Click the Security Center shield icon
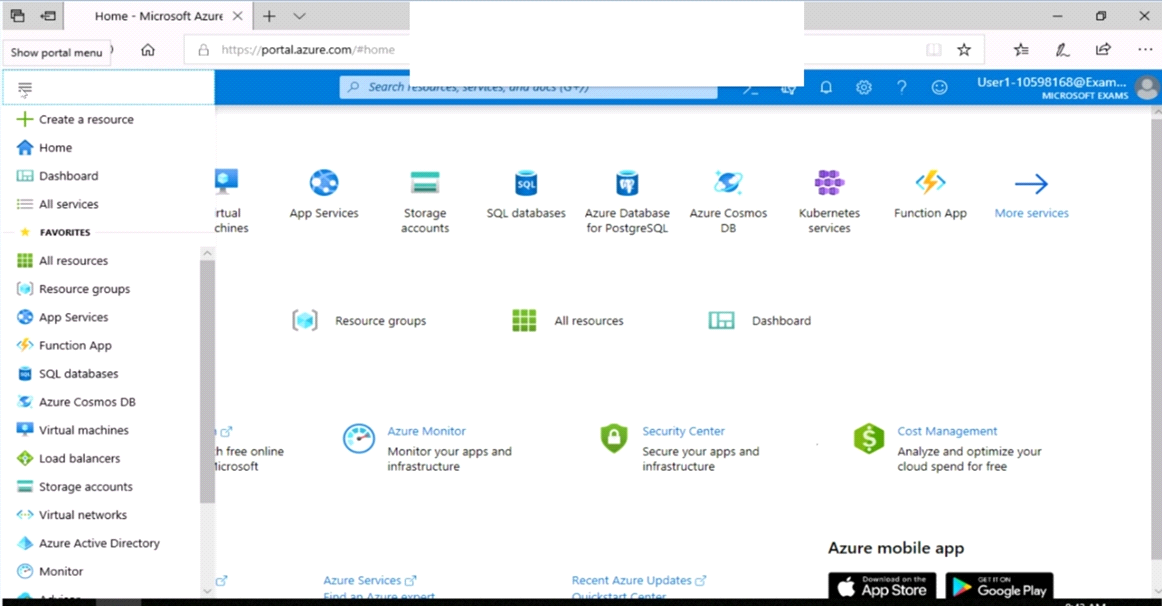Image resolution: width=1162 pixels, height=606 pixels. [614, 439]
